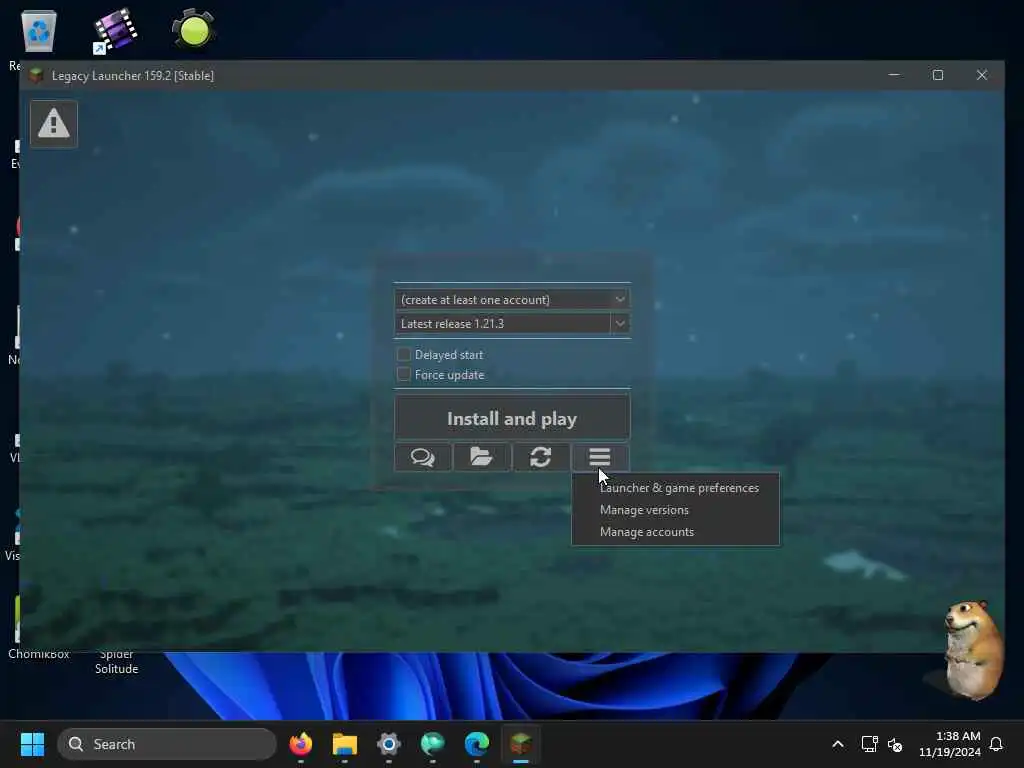Image resolution: width=1024 pixels, height=768 pixels.
Task: Select the film reel video shortcut icon
Action: [116, 30]
